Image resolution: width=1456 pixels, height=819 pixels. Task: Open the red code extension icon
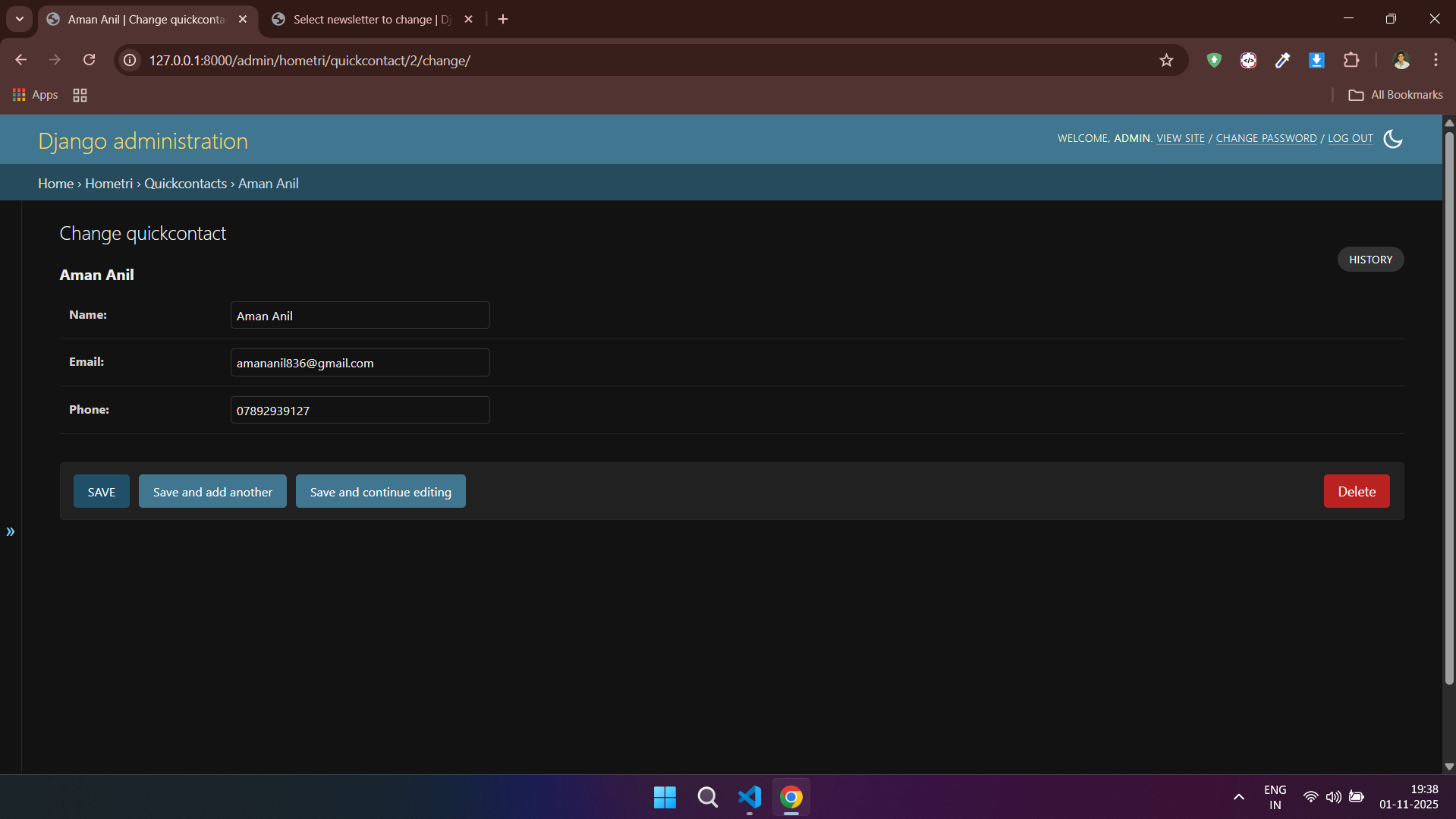pyautogui.click(x=1248, y=60)
